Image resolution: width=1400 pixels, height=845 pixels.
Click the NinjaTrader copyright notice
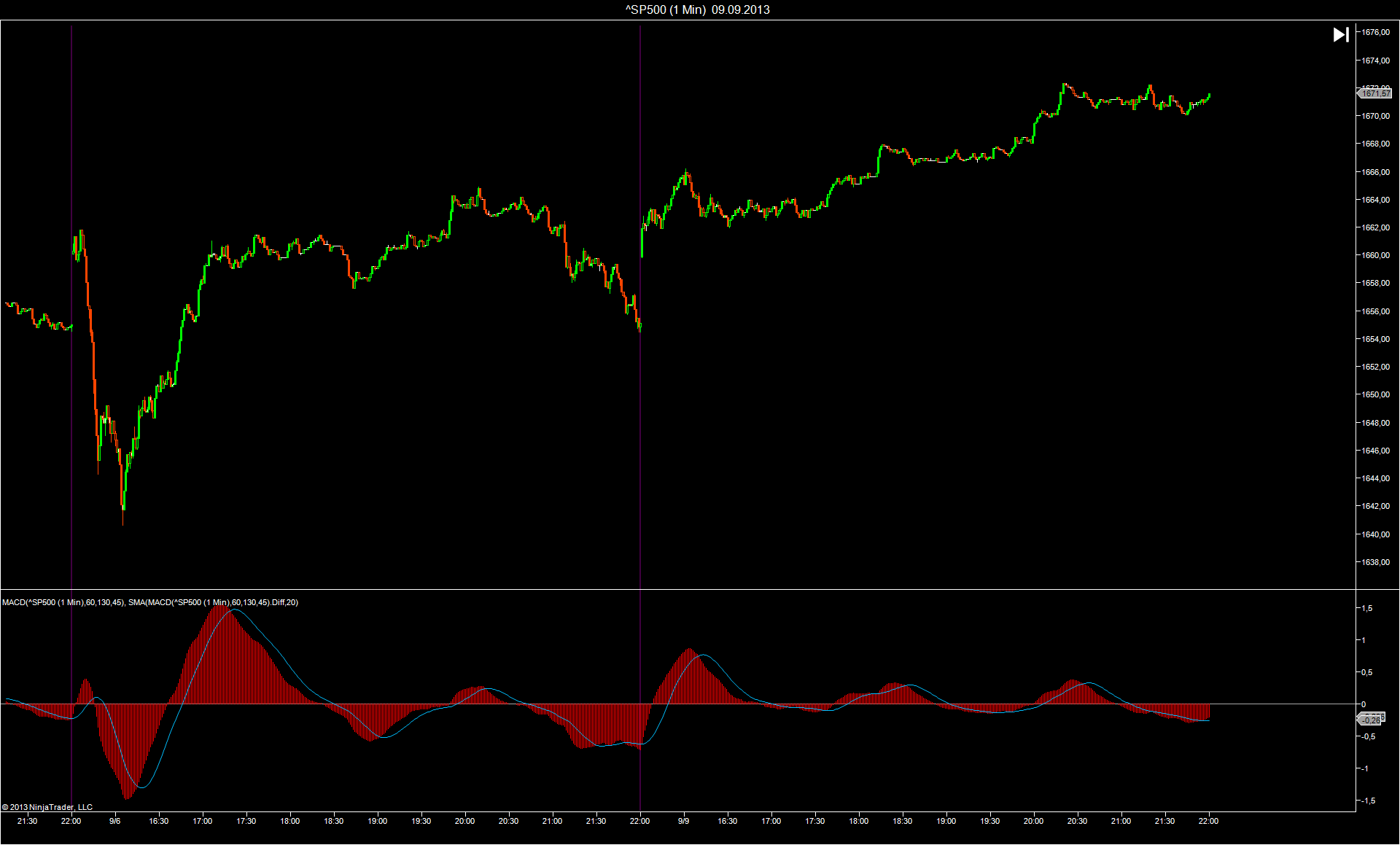47,807
